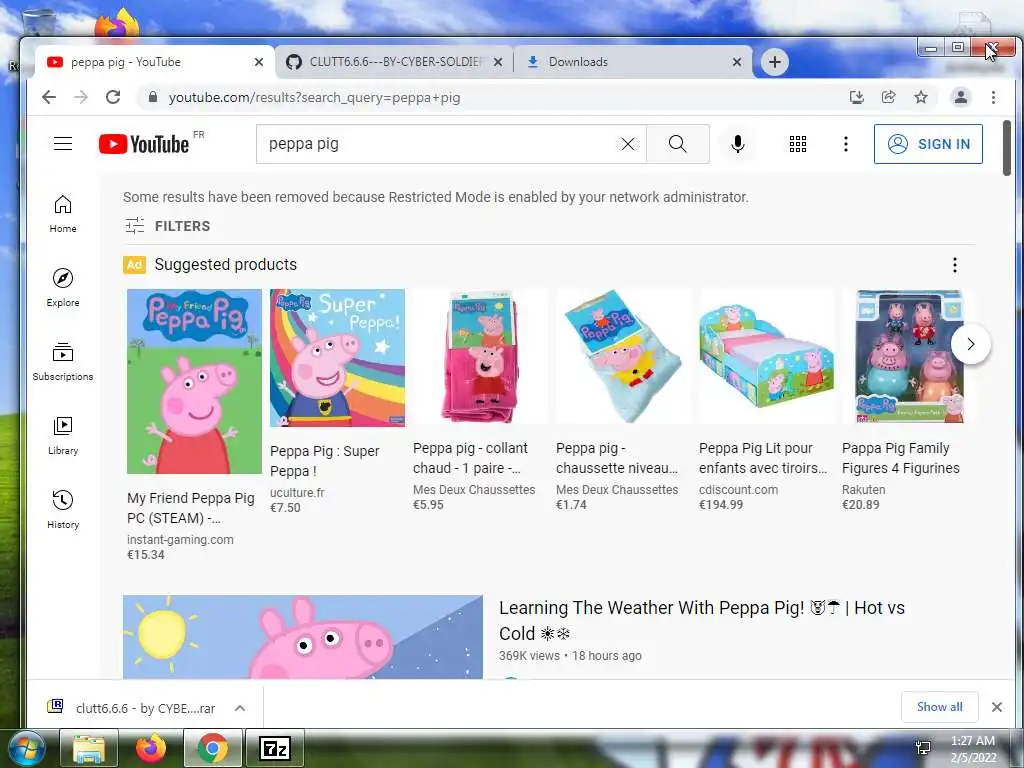This screenshot has height=768, width=1024.
Task: Click the address bar URL
Action: click(x=314, y=97)
